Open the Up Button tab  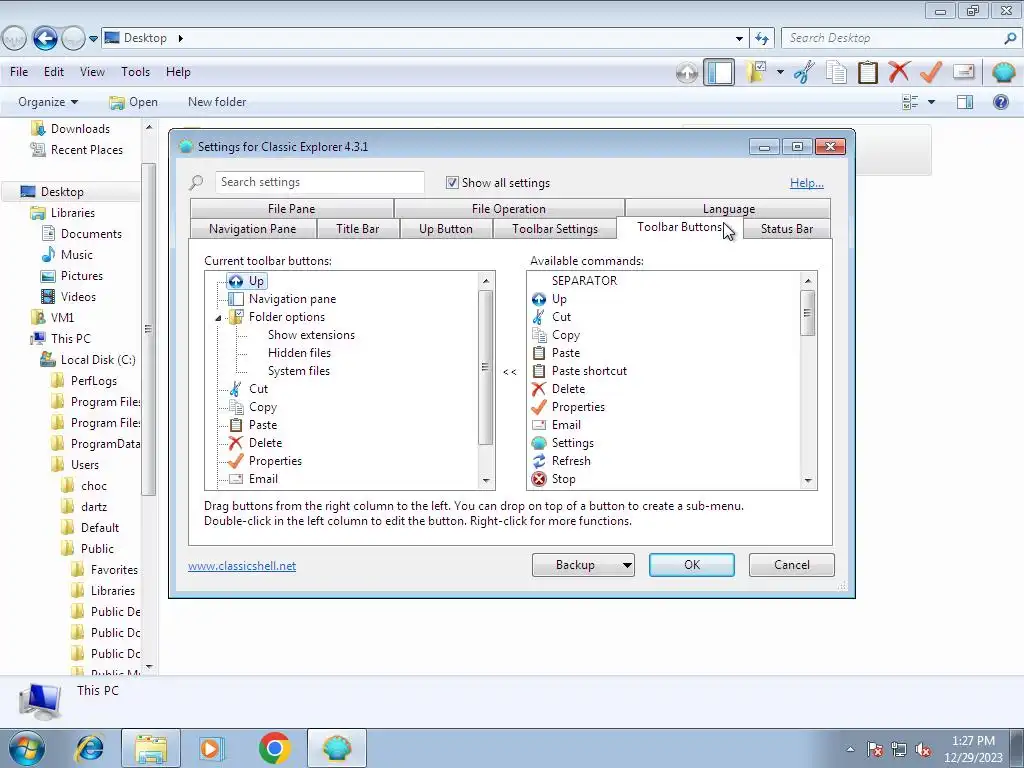coord(445,229)
